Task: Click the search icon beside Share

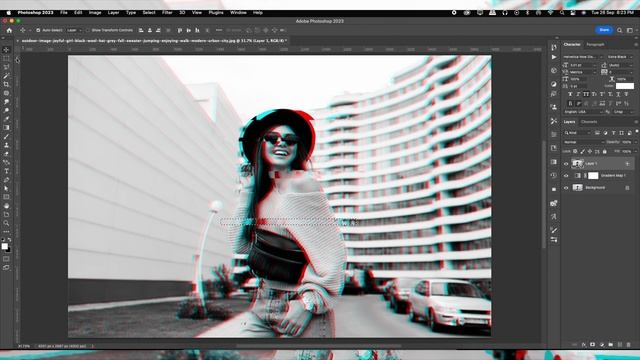Action: point(620,30)
